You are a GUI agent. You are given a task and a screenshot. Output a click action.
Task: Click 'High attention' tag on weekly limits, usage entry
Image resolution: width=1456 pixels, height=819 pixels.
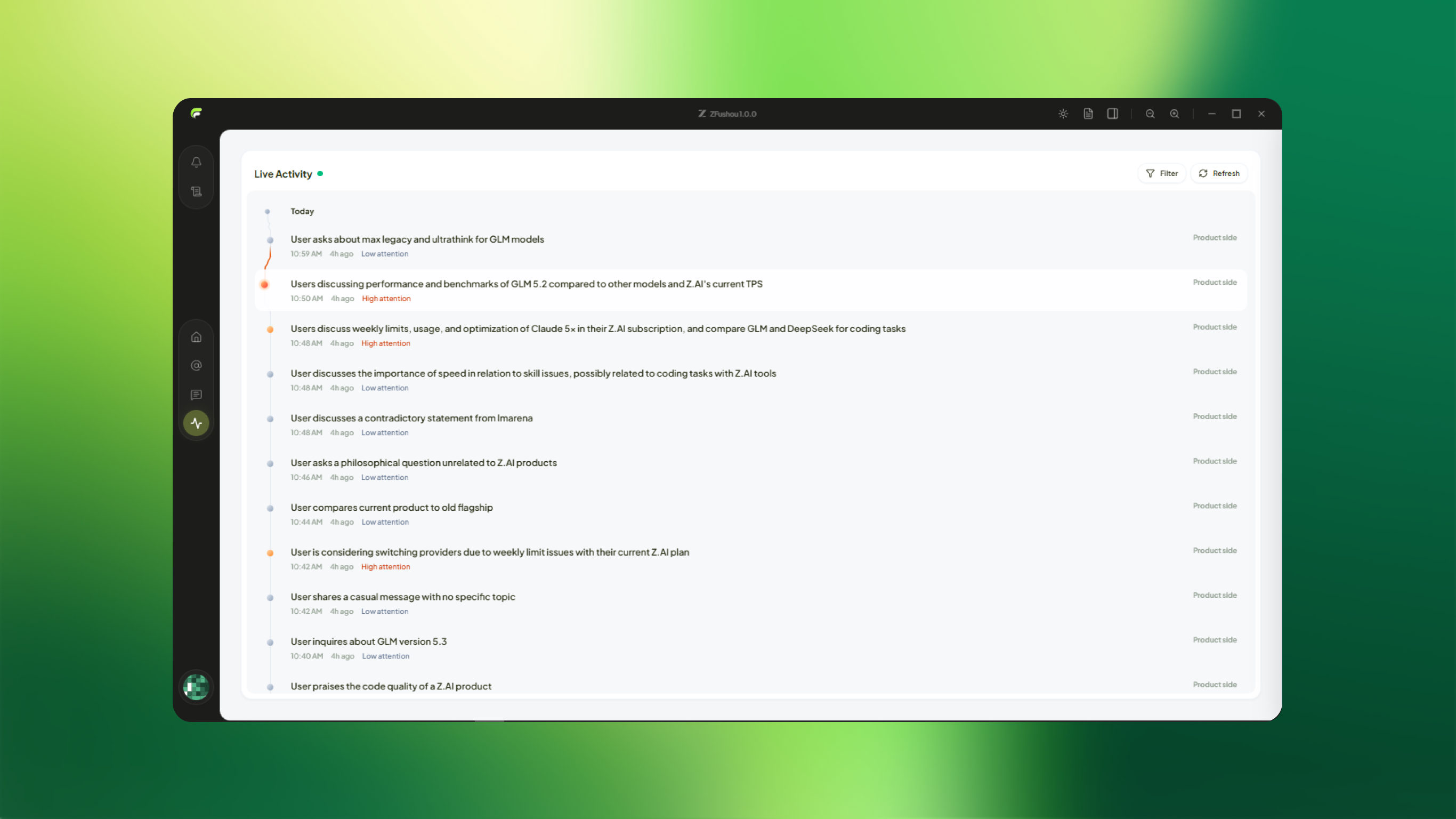coord(385,343)
